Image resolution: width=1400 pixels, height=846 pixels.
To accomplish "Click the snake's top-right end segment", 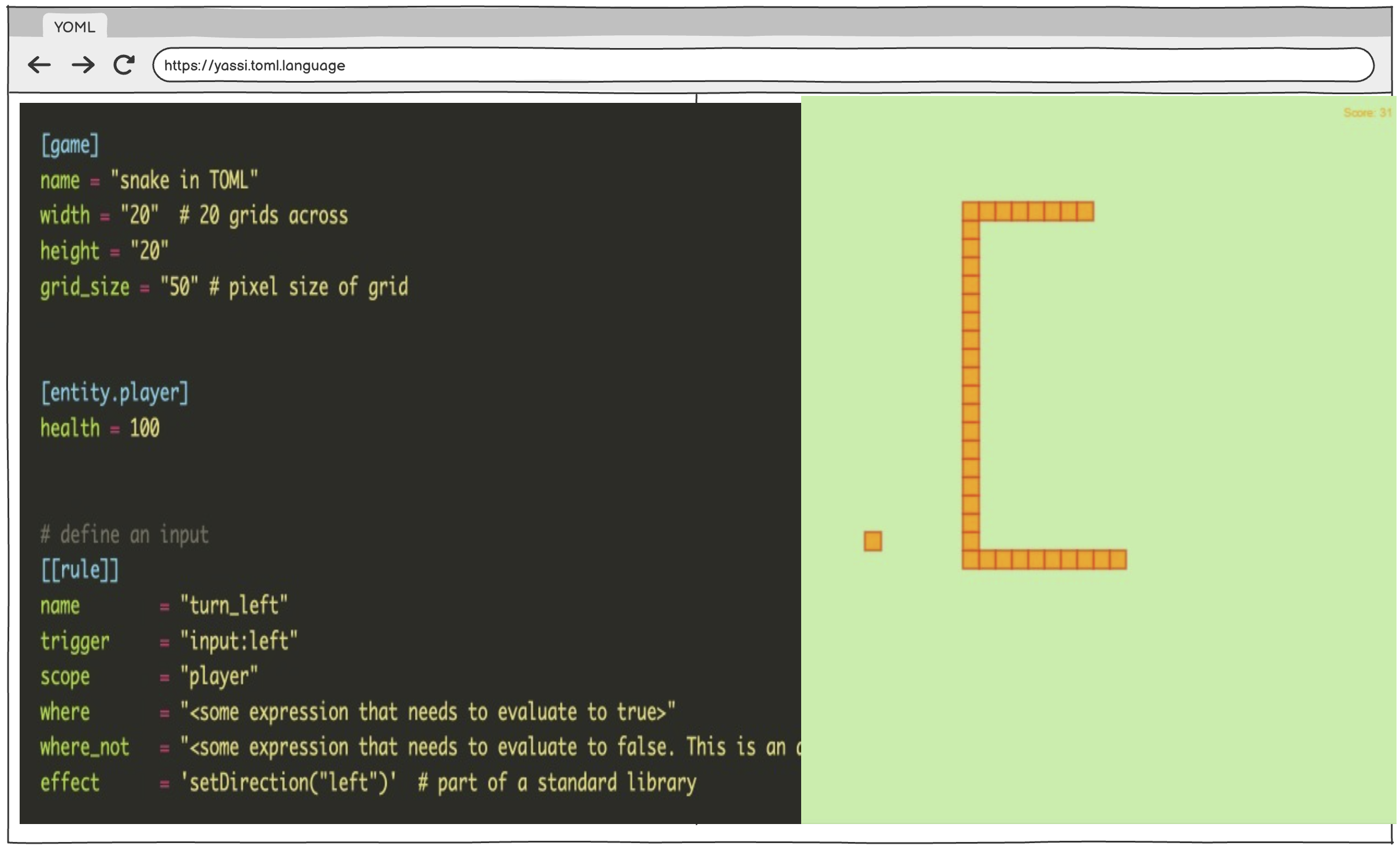I will click(1086, 211).
